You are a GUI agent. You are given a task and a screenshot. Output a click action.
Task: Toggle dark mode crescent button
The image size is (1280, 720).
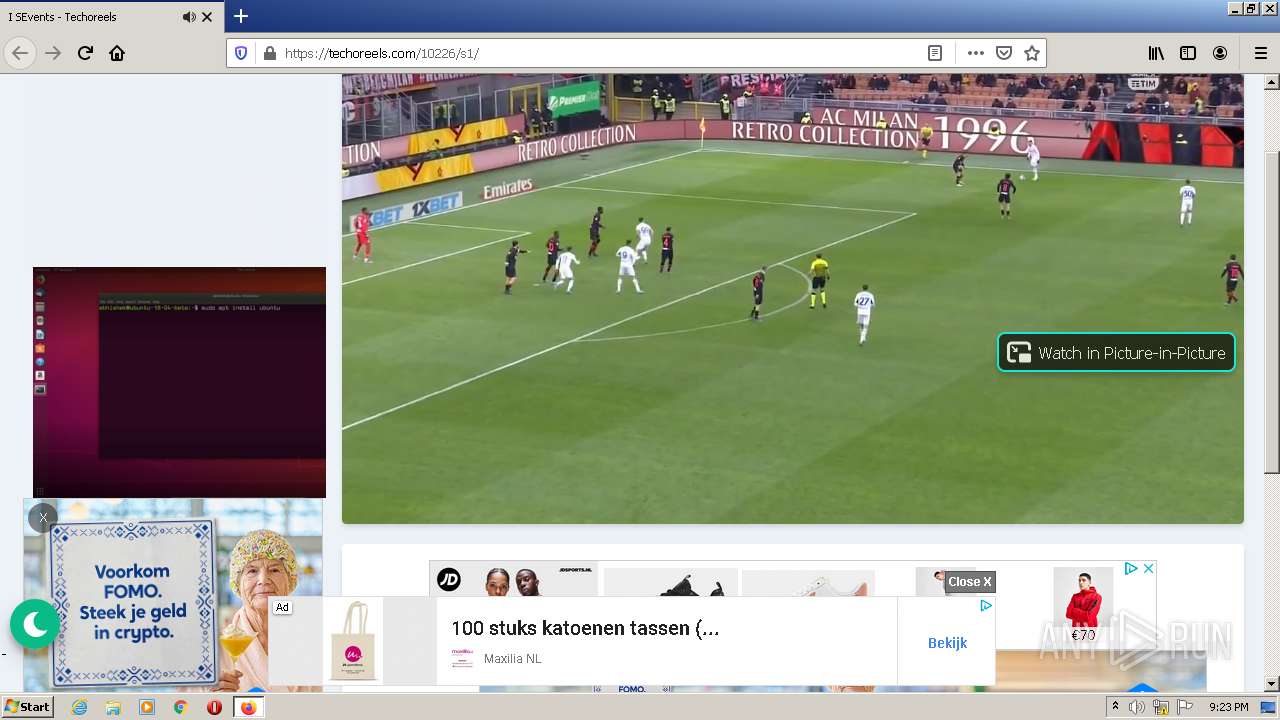pyautogui.click(x=35, y=624)
